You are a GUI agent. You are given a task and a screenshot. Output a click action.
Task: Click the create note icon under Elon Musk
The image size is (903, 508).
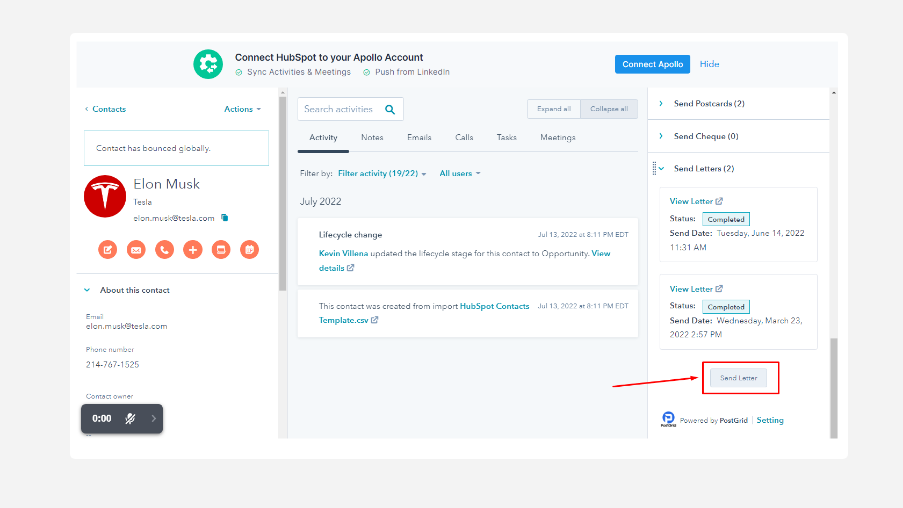tap(107, 249)
